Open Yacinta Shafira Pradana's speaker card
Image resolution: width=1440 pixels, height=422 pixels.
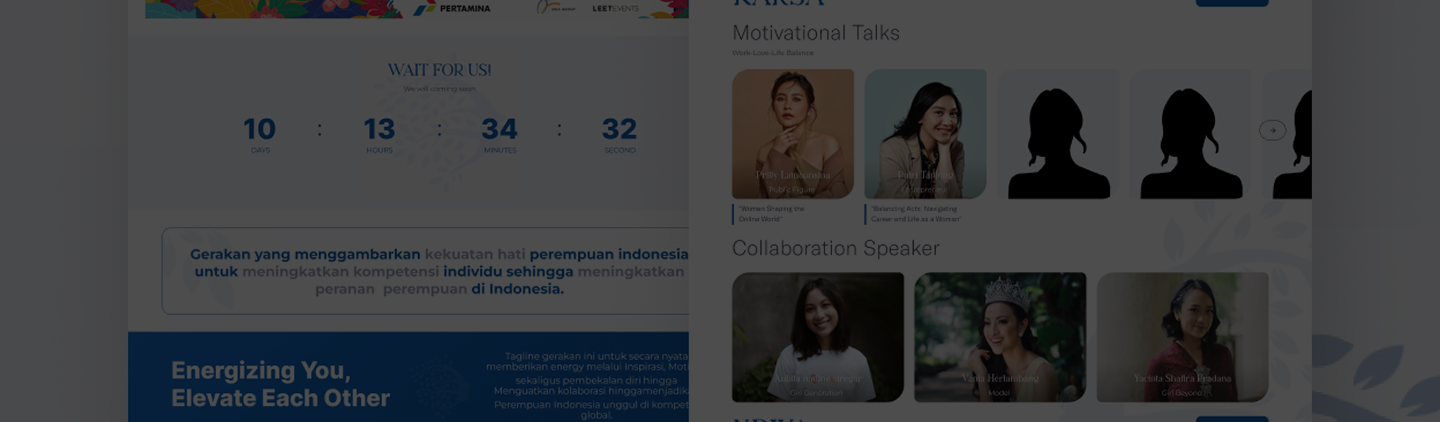click(1182, 337)
